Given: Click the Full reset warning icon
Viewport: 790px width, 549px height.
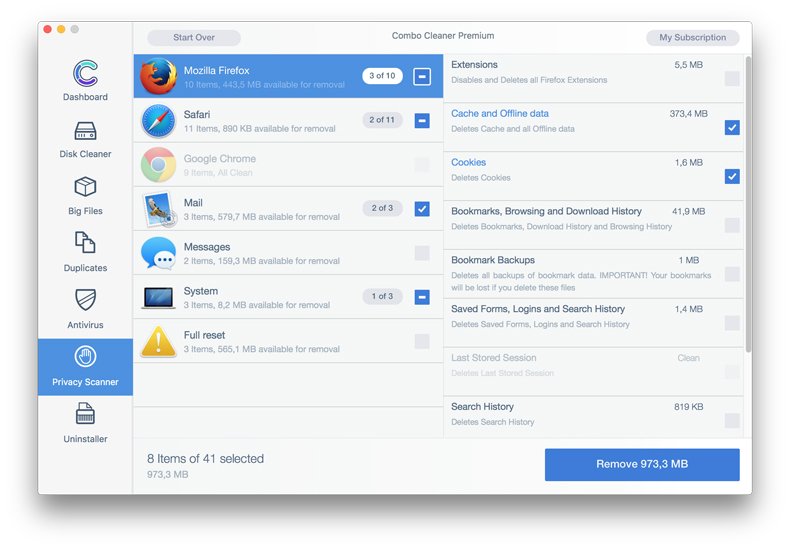Looking at the screenshot, I should [x=158, y=341].
